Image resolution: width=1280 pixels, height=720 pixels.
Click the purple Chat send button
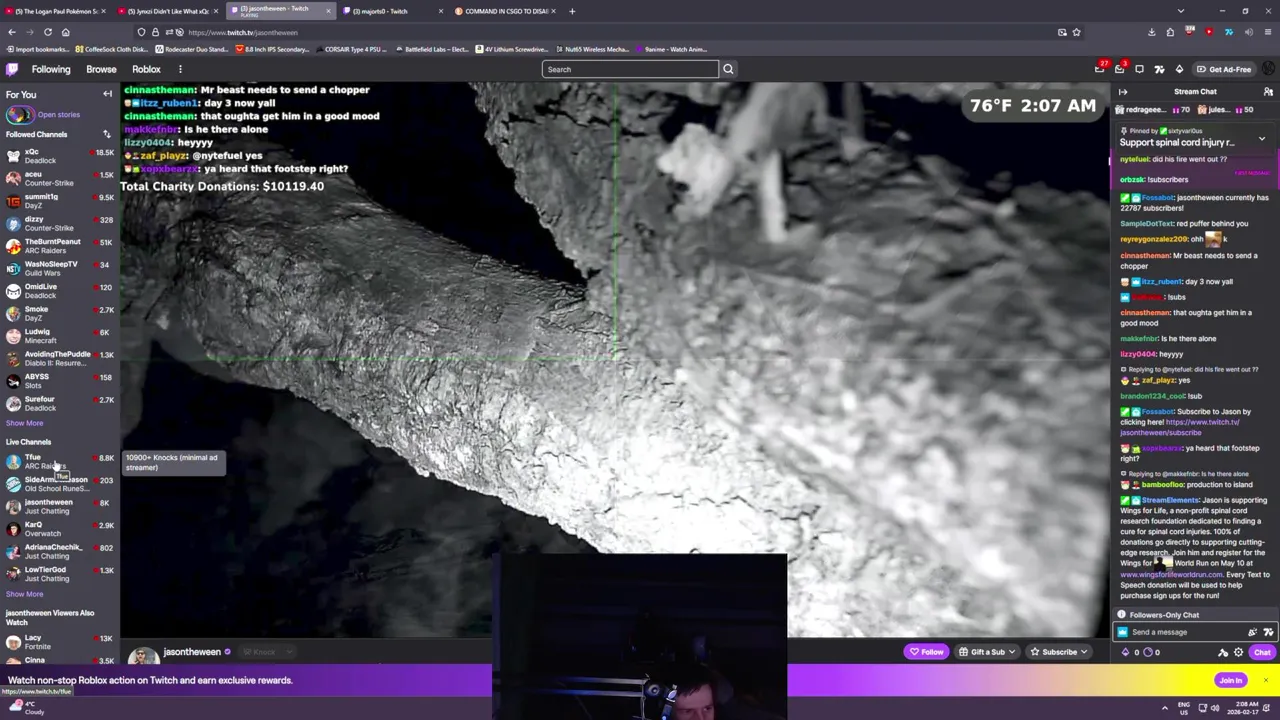click(x=1262, y=652)
